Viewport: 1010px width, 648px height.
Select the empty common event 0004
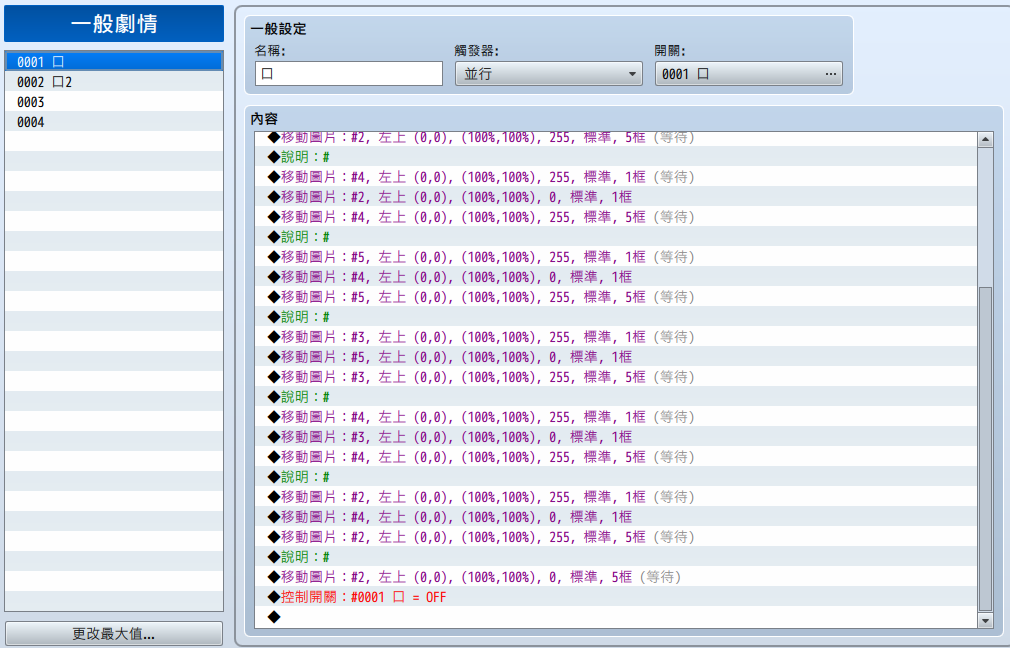pyautogui.click(x=114, y=122)
